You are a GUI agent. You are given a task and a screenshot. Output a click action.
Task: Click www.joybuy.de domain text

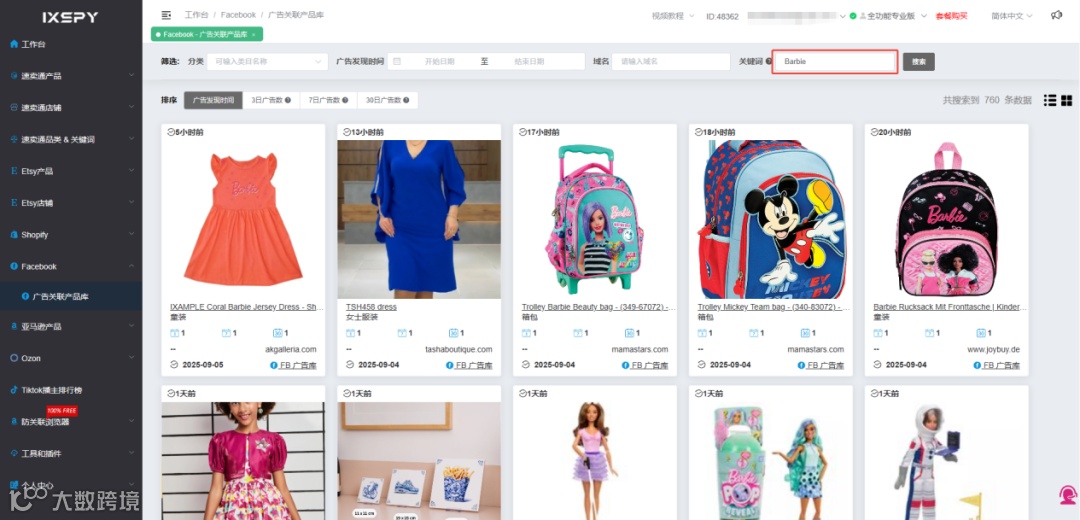pos(994,349)
